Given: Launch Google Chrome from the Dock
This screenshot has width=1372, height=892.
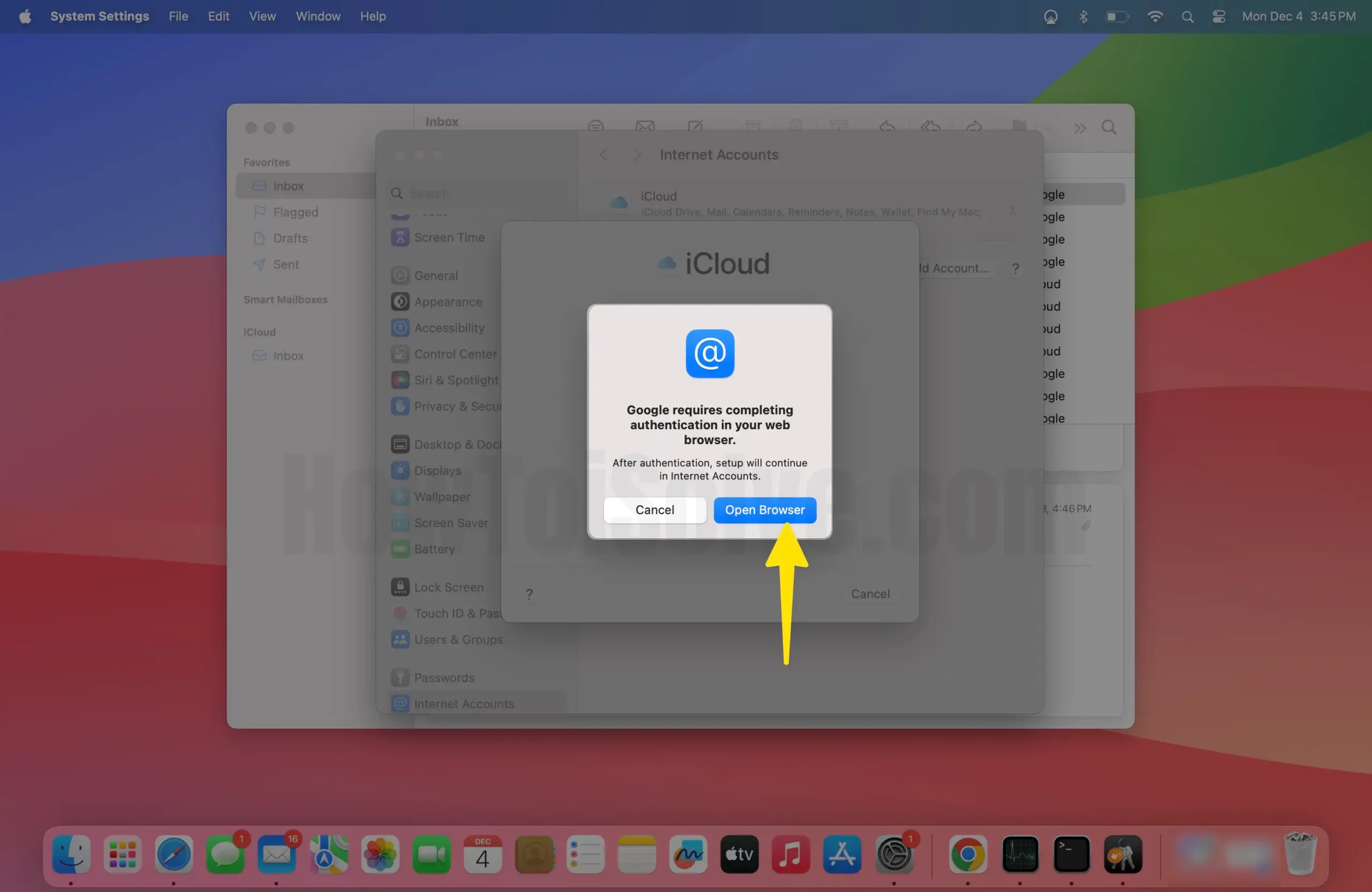Looking at the screenshot, I should [967, 854].
